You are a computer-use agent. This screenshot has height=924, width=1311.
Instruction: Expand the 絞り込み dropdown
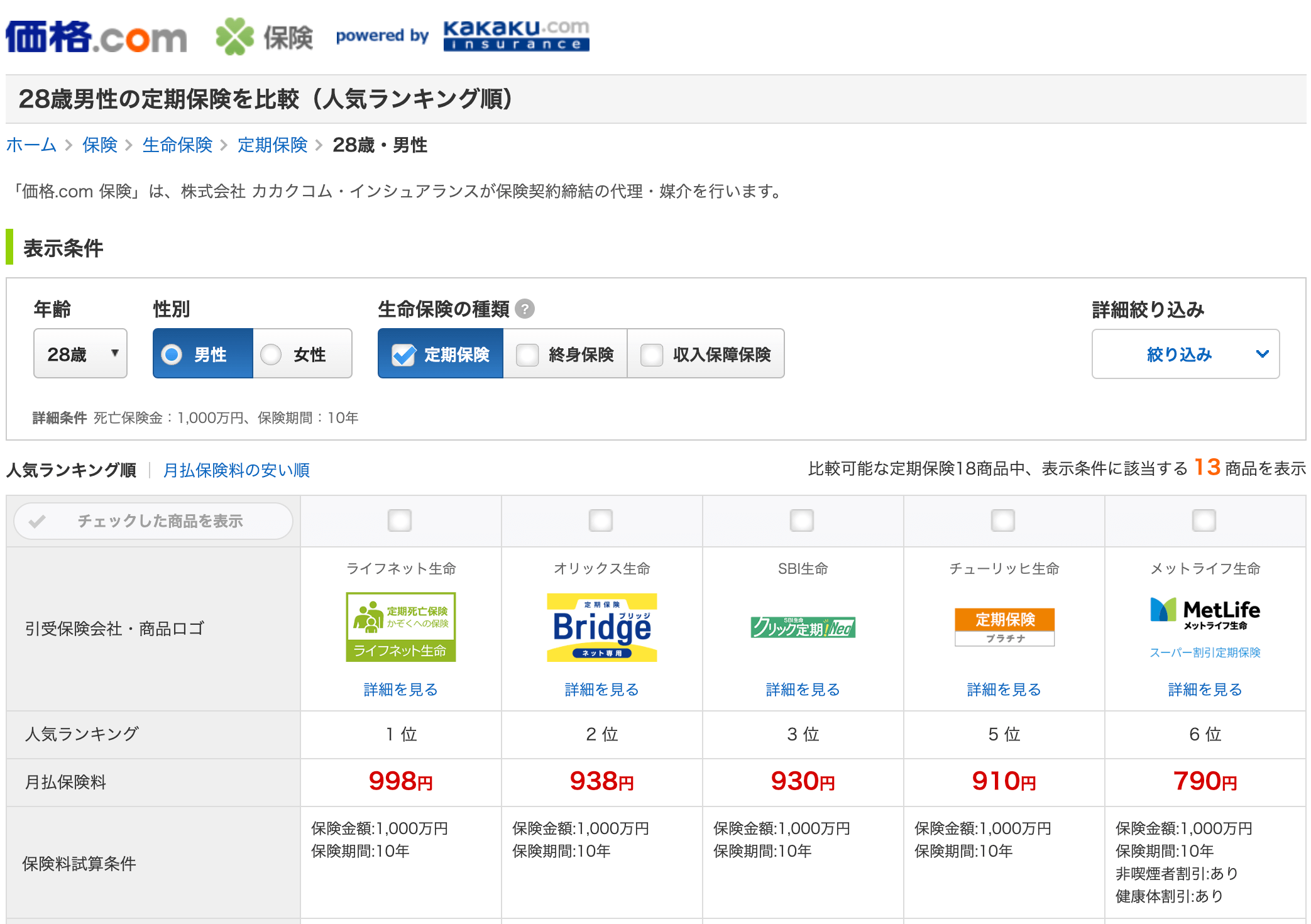pos(1185,354)
